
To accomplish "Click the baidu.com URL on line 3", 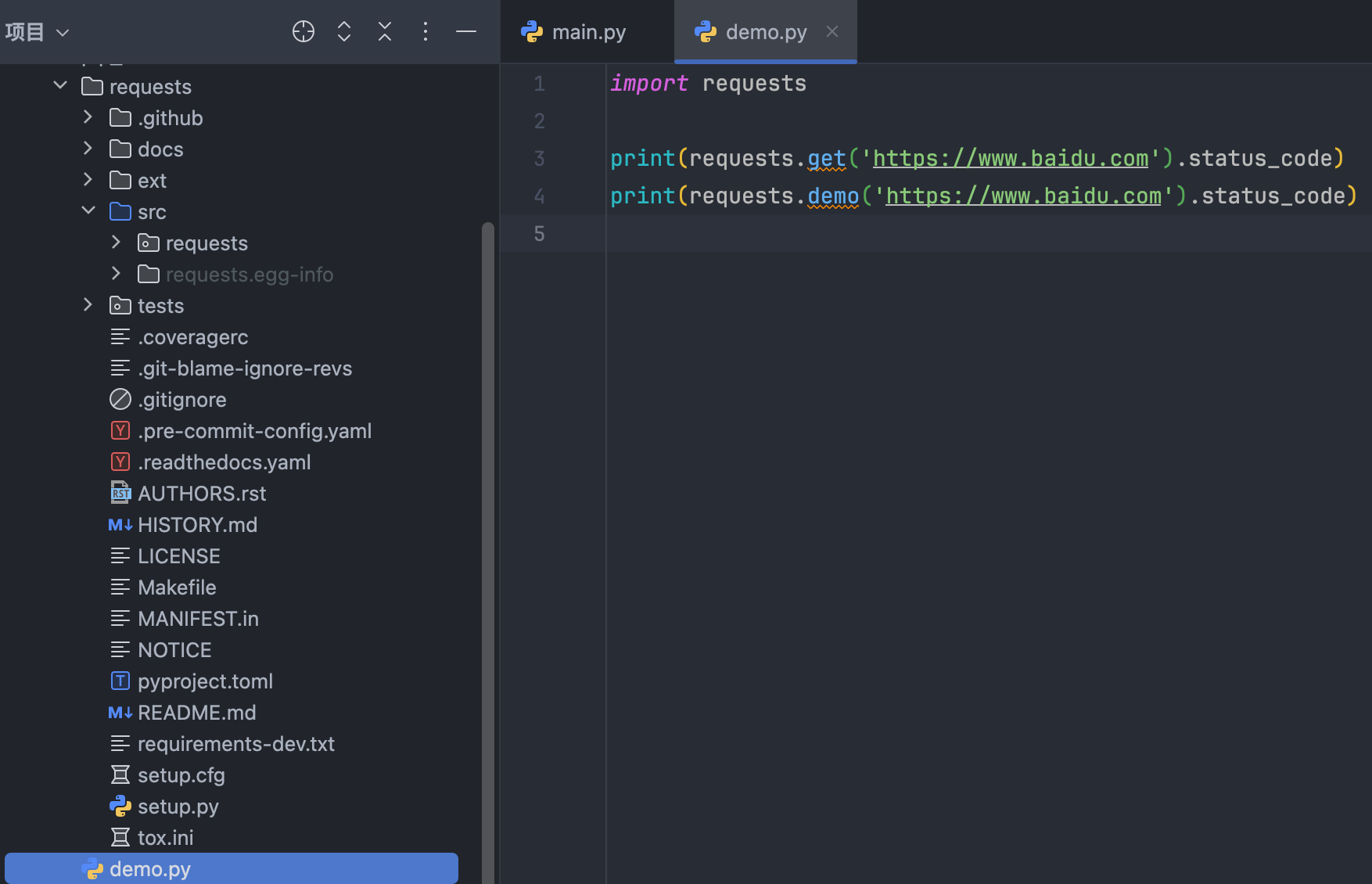I will coord(1010,159).
